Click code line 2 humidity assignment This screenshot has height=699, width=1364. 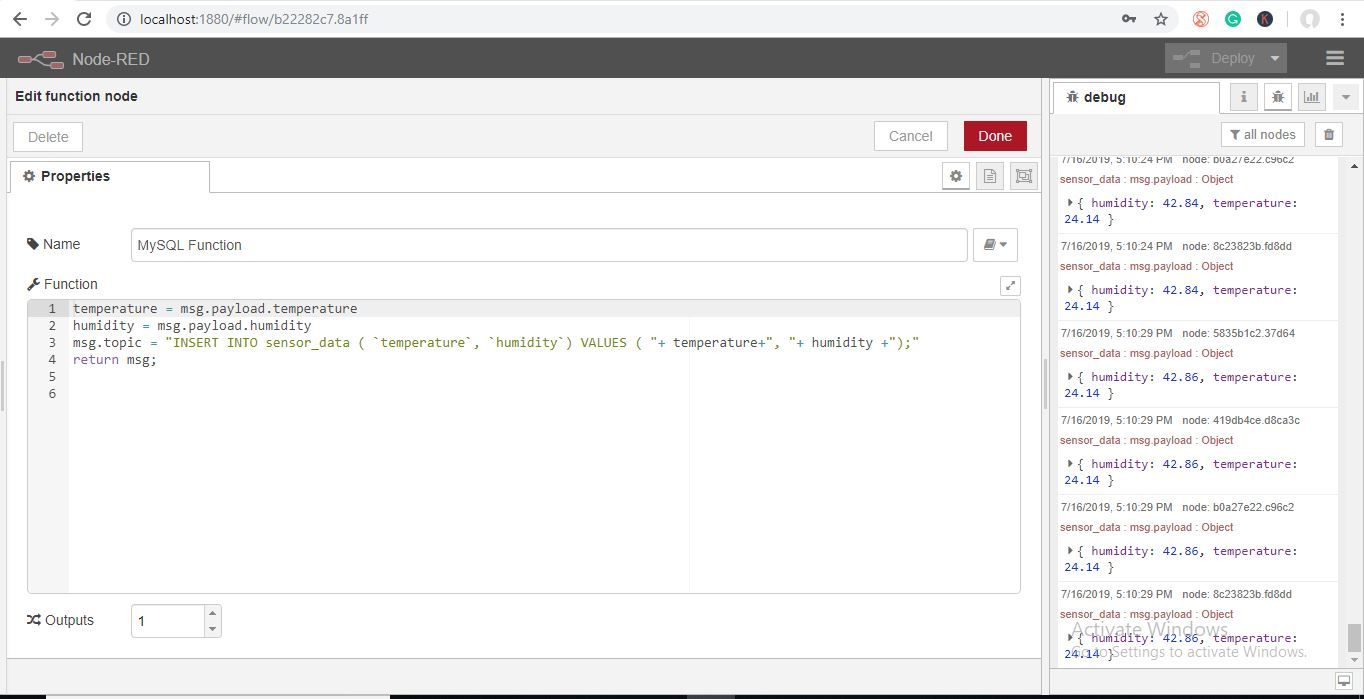point(192,325)
